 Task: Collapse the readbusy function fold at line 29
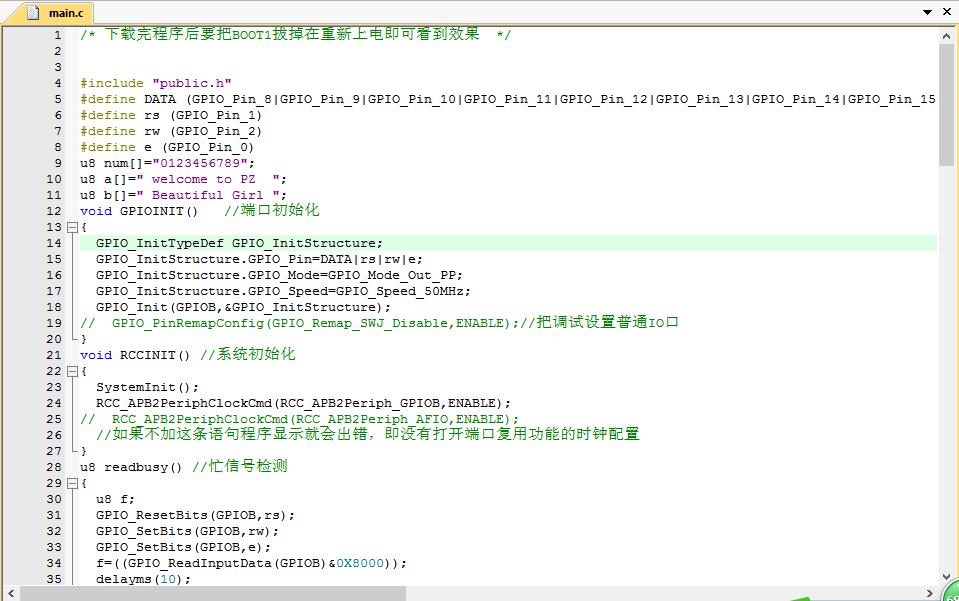[72, 483]
